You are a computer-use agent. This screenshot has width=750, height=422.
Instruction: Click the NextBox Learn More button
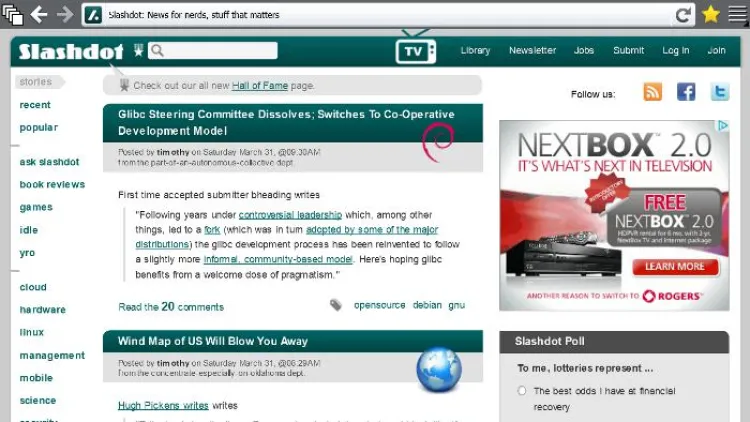674,267
